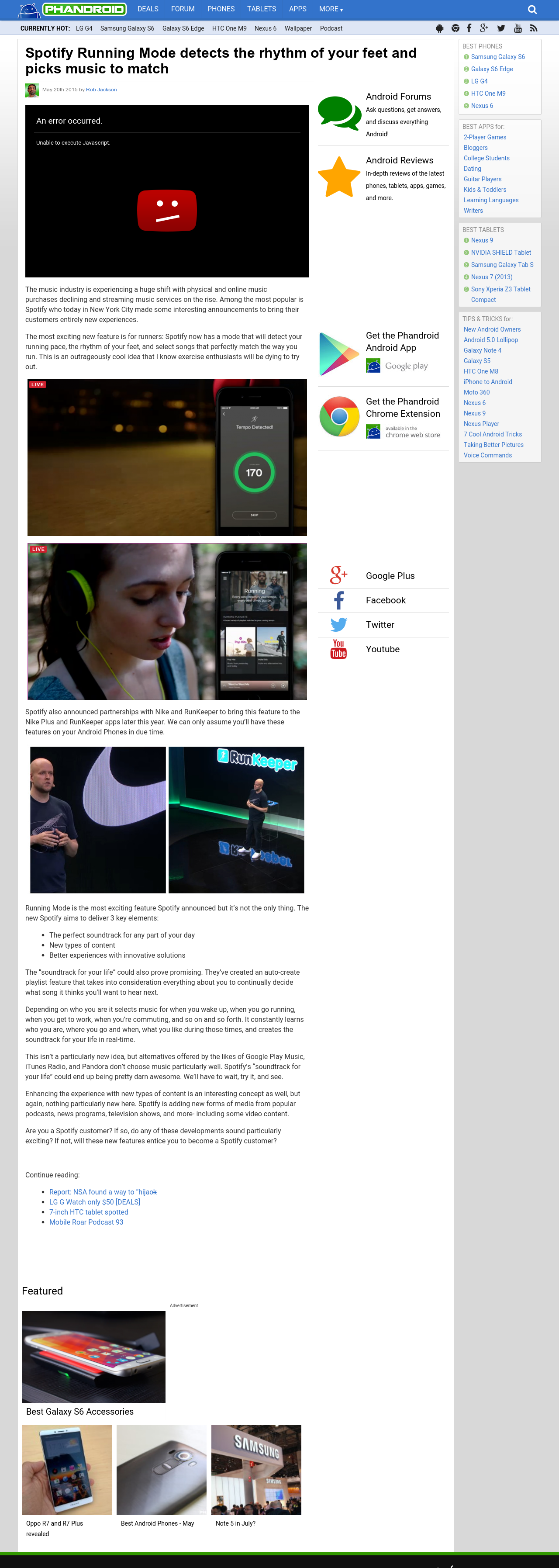Screen dimensions: 559x1568
Task: Click the Tempo Detected 170 screenshot image
Action: pyautogui.click(x=167, y=457)
